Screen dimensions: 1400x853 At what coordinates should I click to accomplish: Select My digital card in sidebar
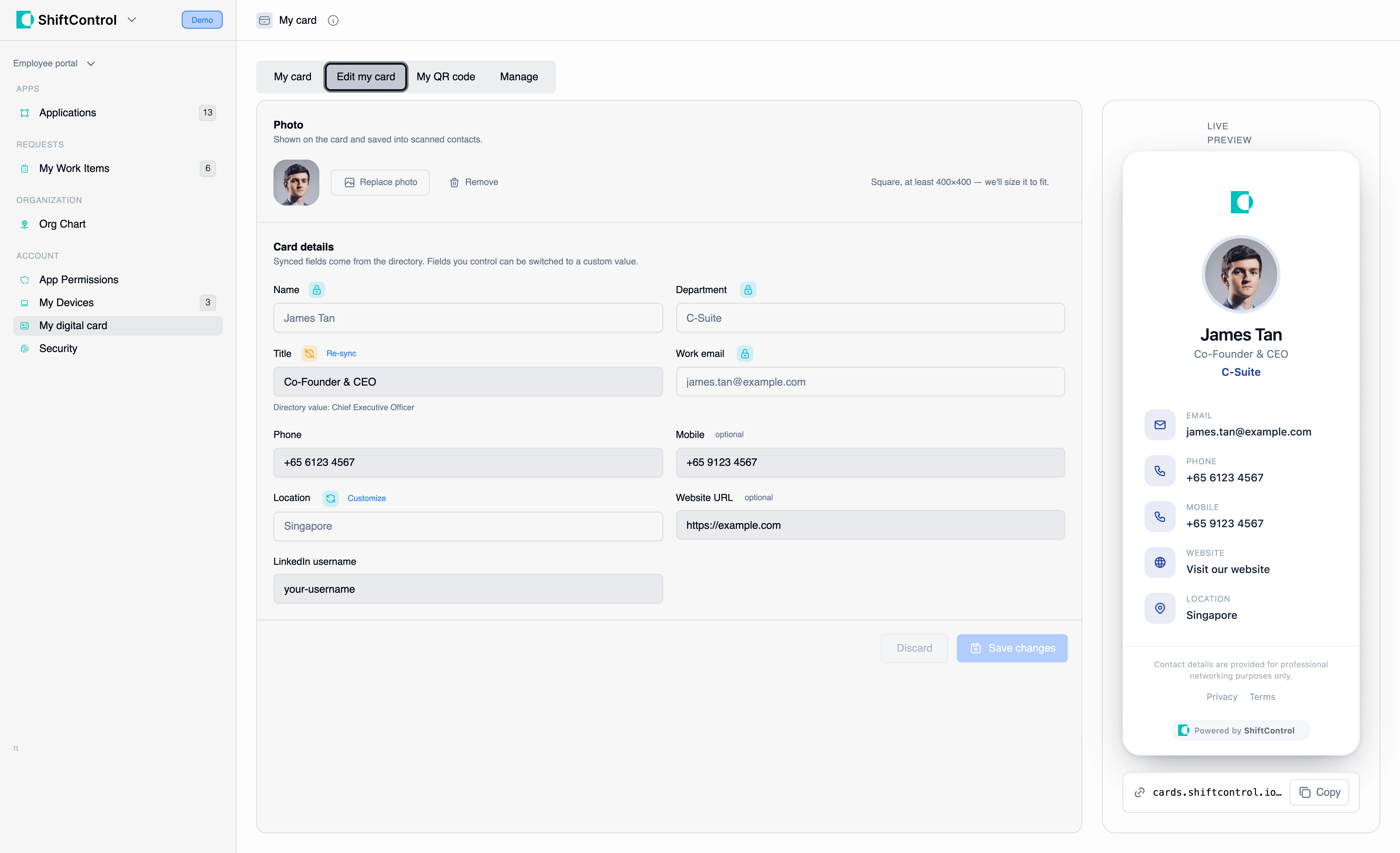click(x=118, y=326)
